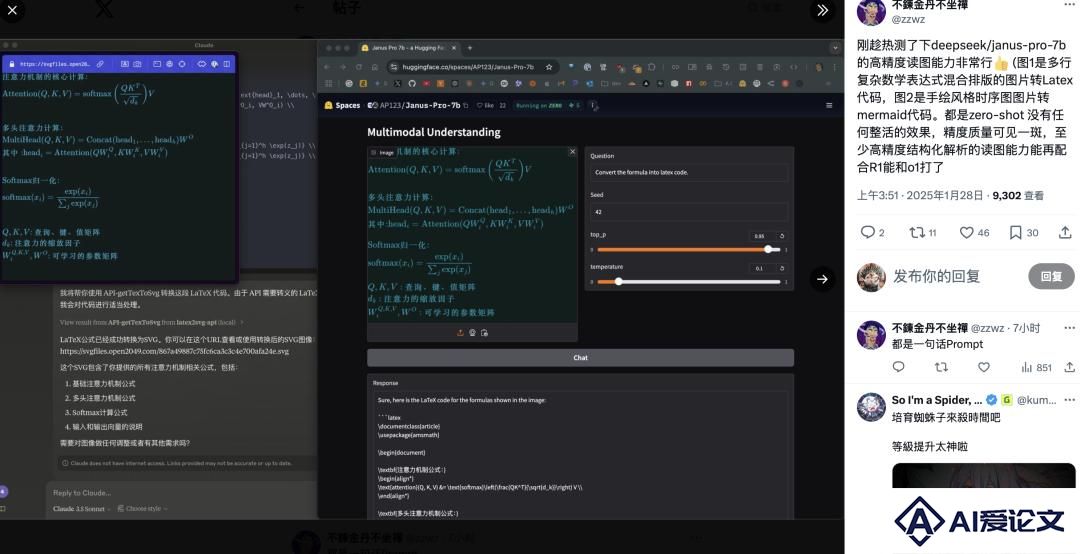Viewport: 1080px width, 554px height.
Task: Open the So I'm a Spider profile name
Action: click(937, 400)
